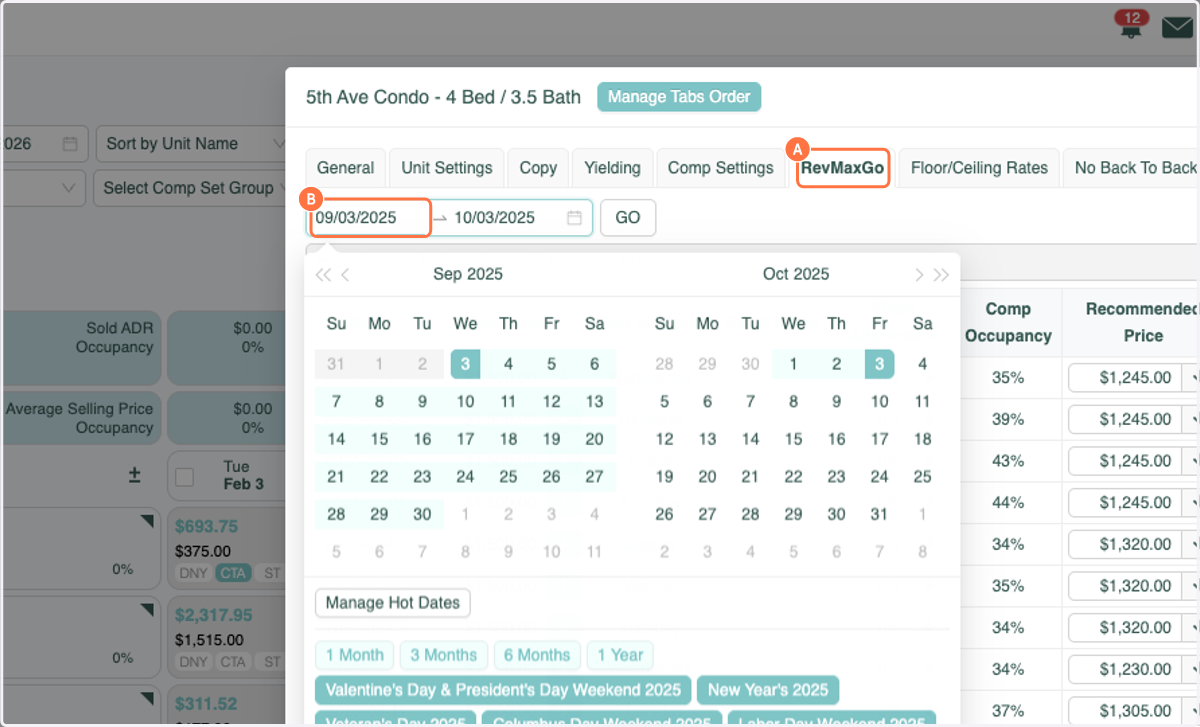Click the Manage Tabs Order button
Screen dimensions: 1200x727
pos(679,97)
